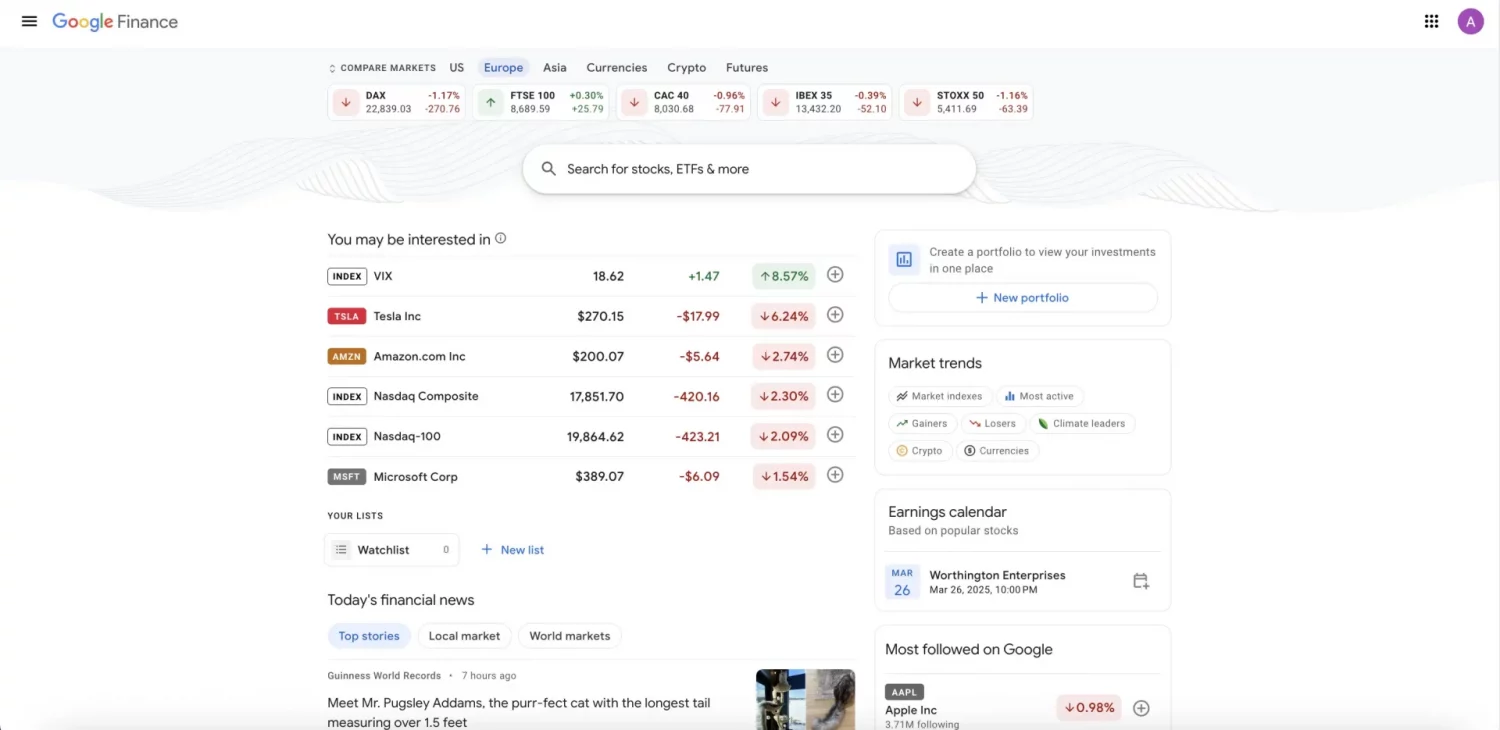The height and width of the screenshot is (730, 1500).
Task: Add Apple Inc to a watchlist
Action: click(1141, 708)
